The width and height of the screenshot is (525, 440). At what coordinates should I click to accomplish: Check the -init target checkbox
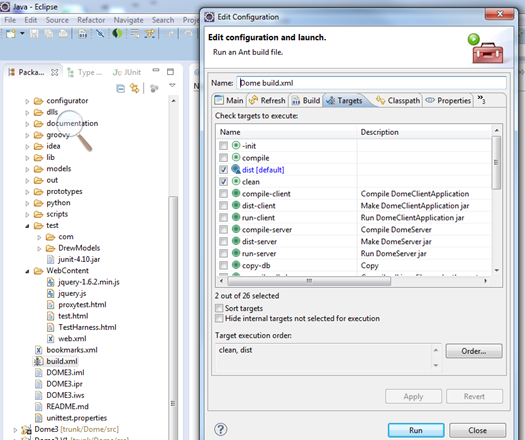(223, 146)
